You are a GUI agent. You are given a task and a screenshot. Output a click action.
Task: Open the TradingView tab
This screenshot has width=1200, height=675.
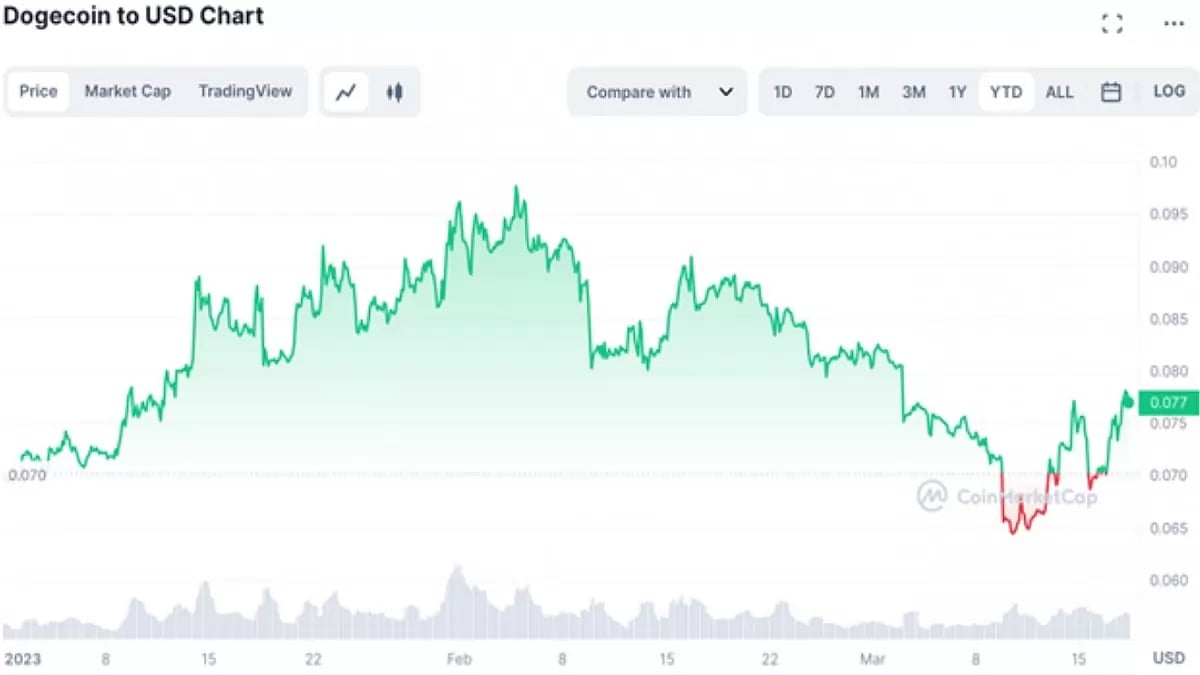pos(245,91)
